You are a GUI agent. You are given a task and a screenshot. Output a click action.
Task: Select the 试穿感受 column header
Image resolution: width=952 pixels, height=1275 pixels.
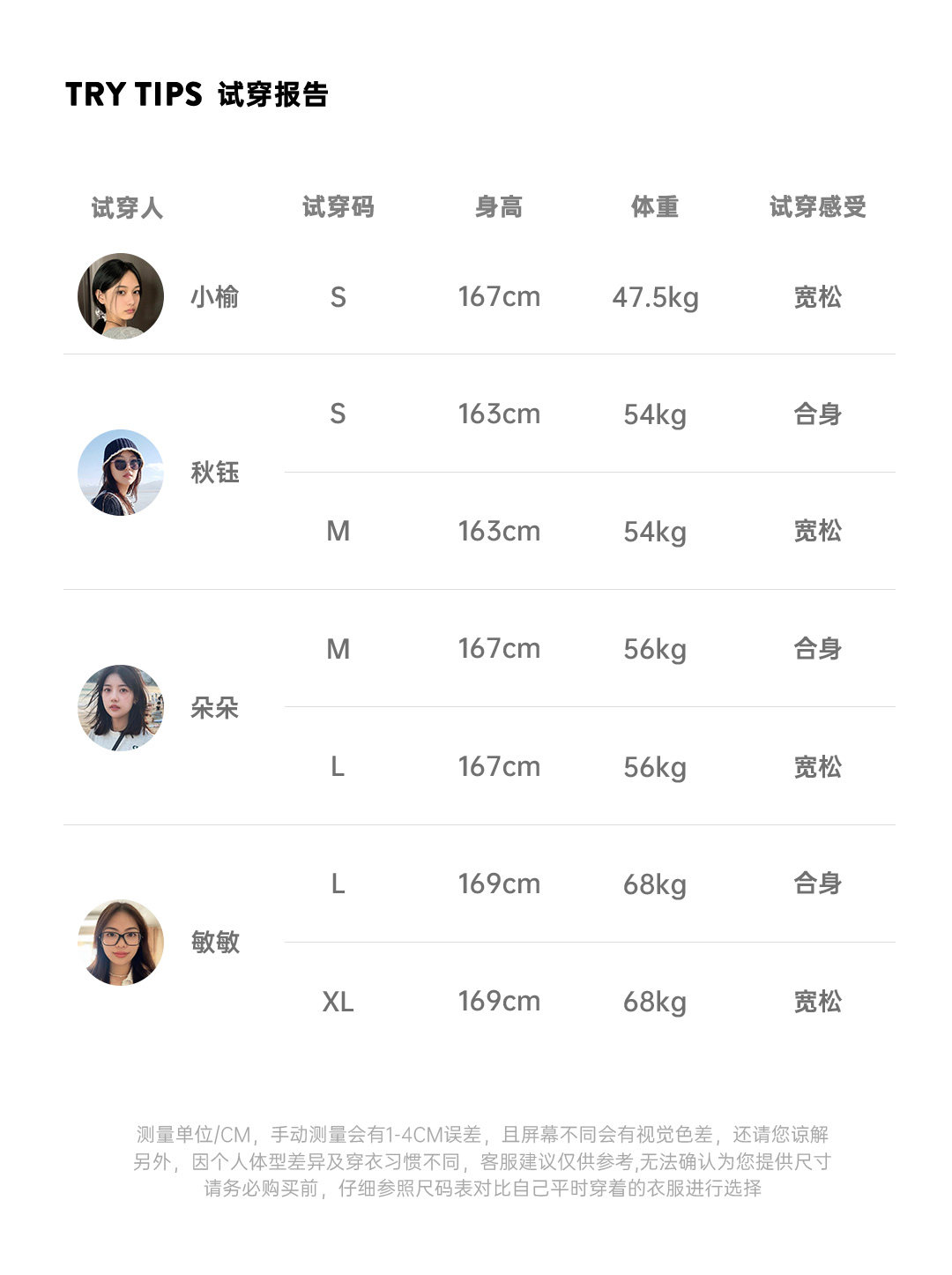tap(817, 207)
